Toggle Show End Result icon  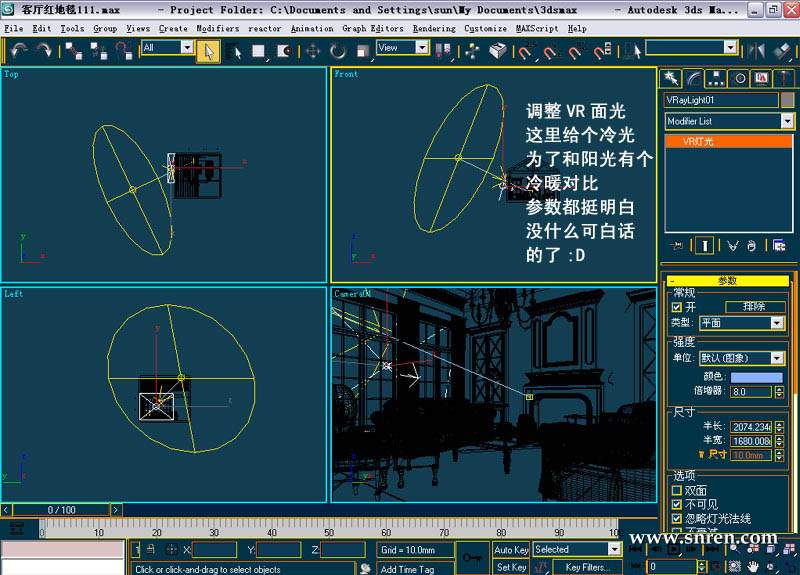tap(705, 246)
